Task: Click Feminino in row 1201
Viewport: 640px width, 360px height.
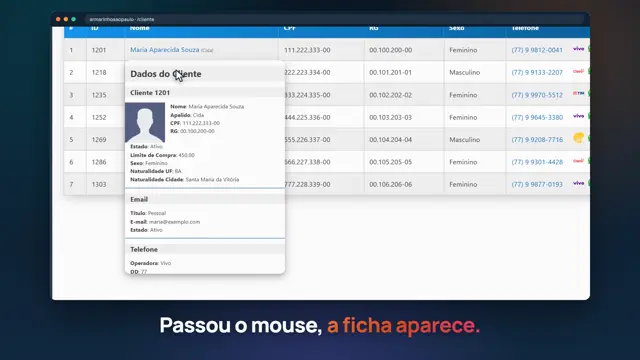Action: 463,50
